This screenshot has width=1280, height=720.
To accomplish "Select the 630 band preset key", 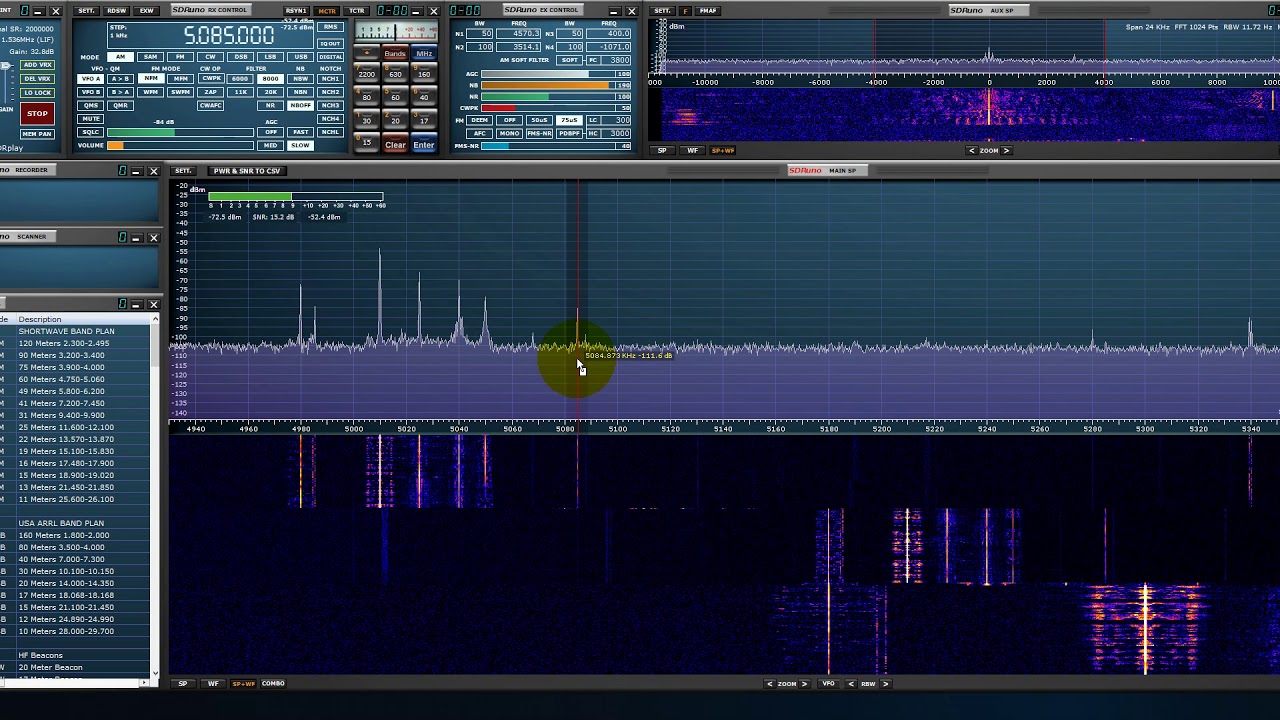I will click(395, 73).
